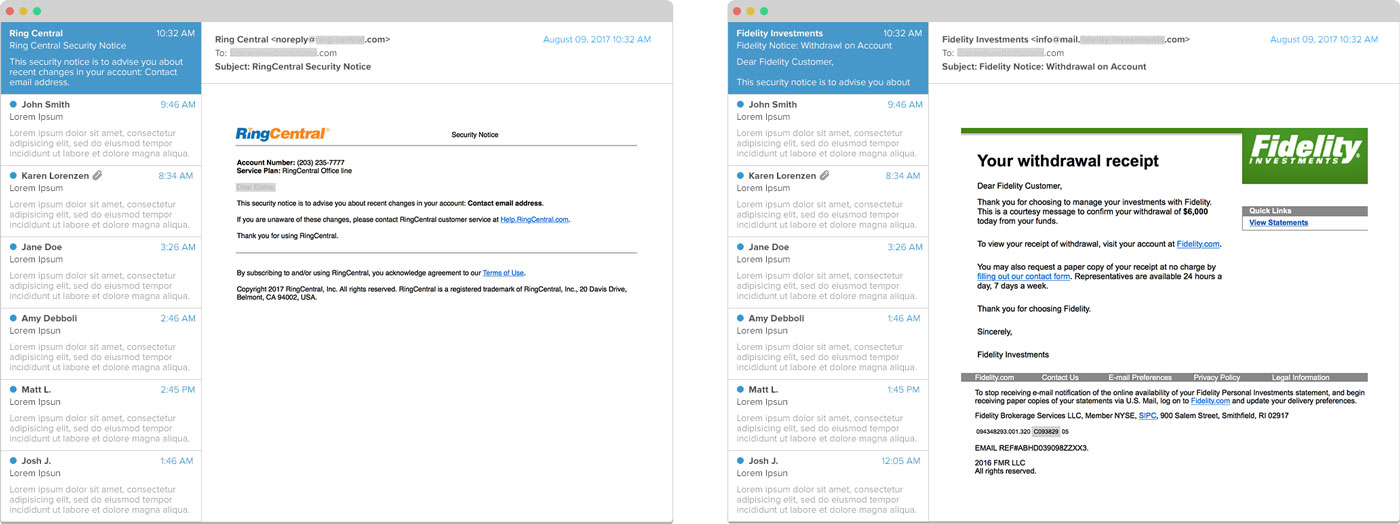Click the 'Dear Fidelity Customer,' greeting in the email body
This screenshot has width=1400, height=524.
click(1019, 186)
